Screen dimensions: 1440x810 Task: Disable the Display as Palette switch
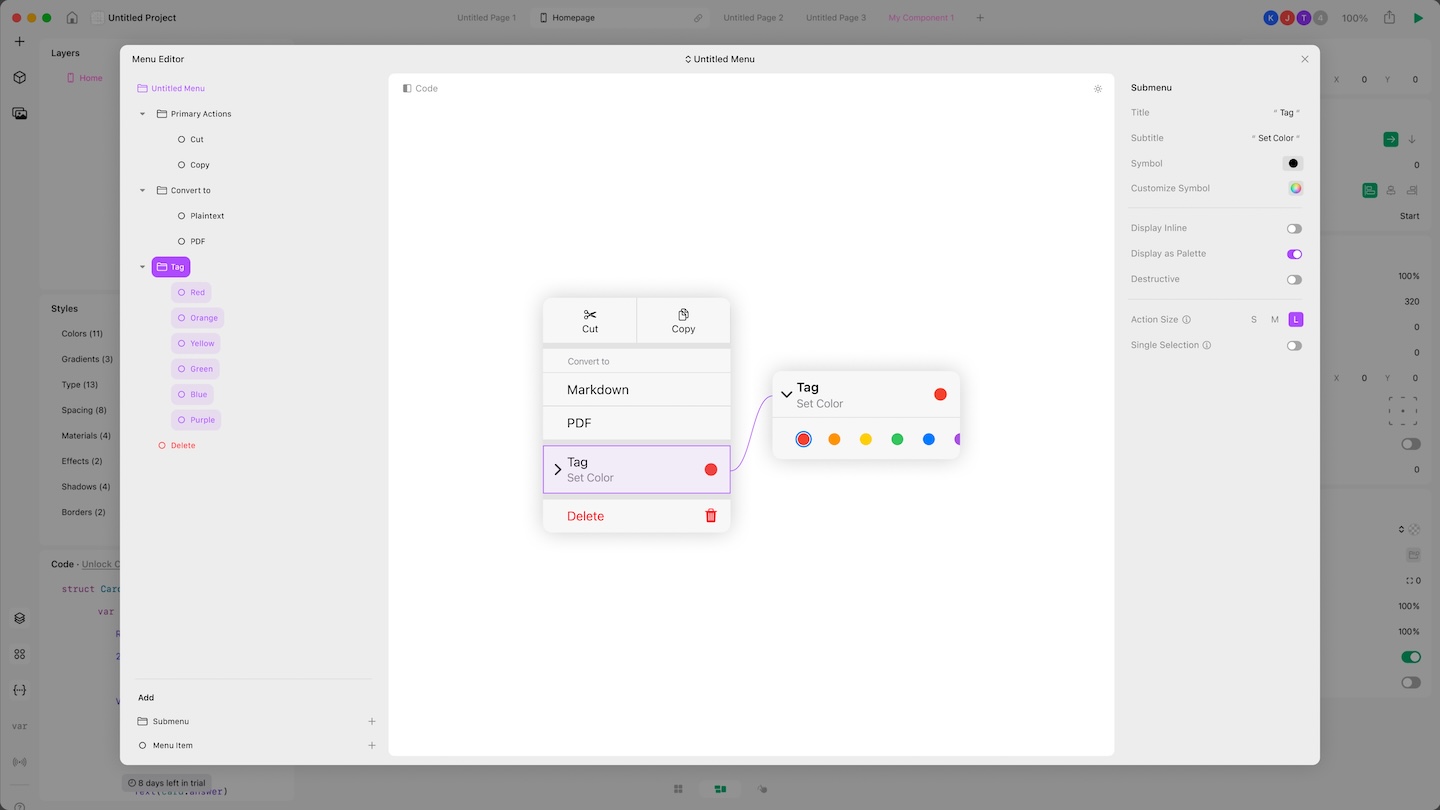pos(1294,254)
